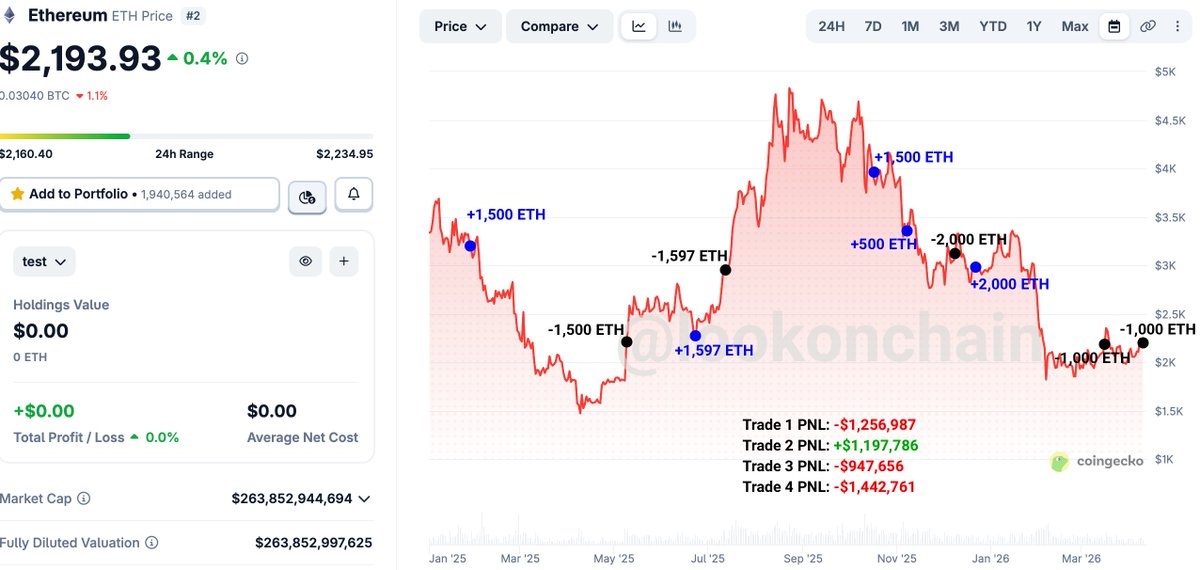Select the YTD time range tab
This screenshot has height=570, width=1200.
[993, 26]
